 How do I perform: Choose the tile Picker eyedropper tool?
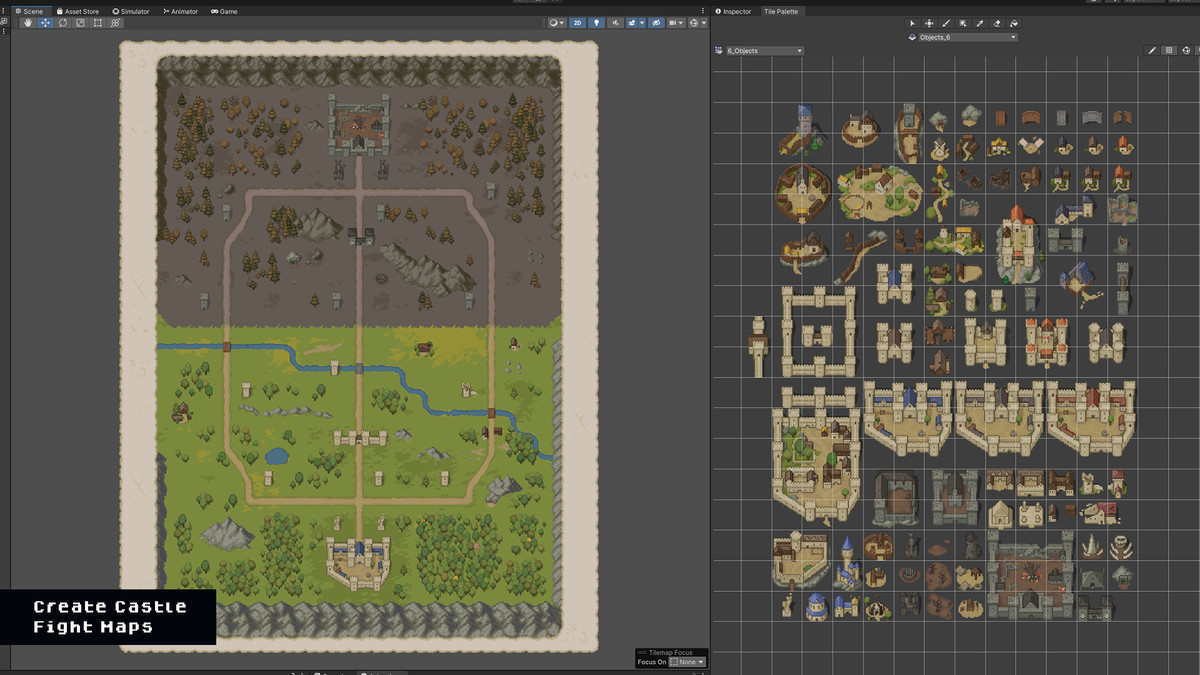tap(978, 23)
